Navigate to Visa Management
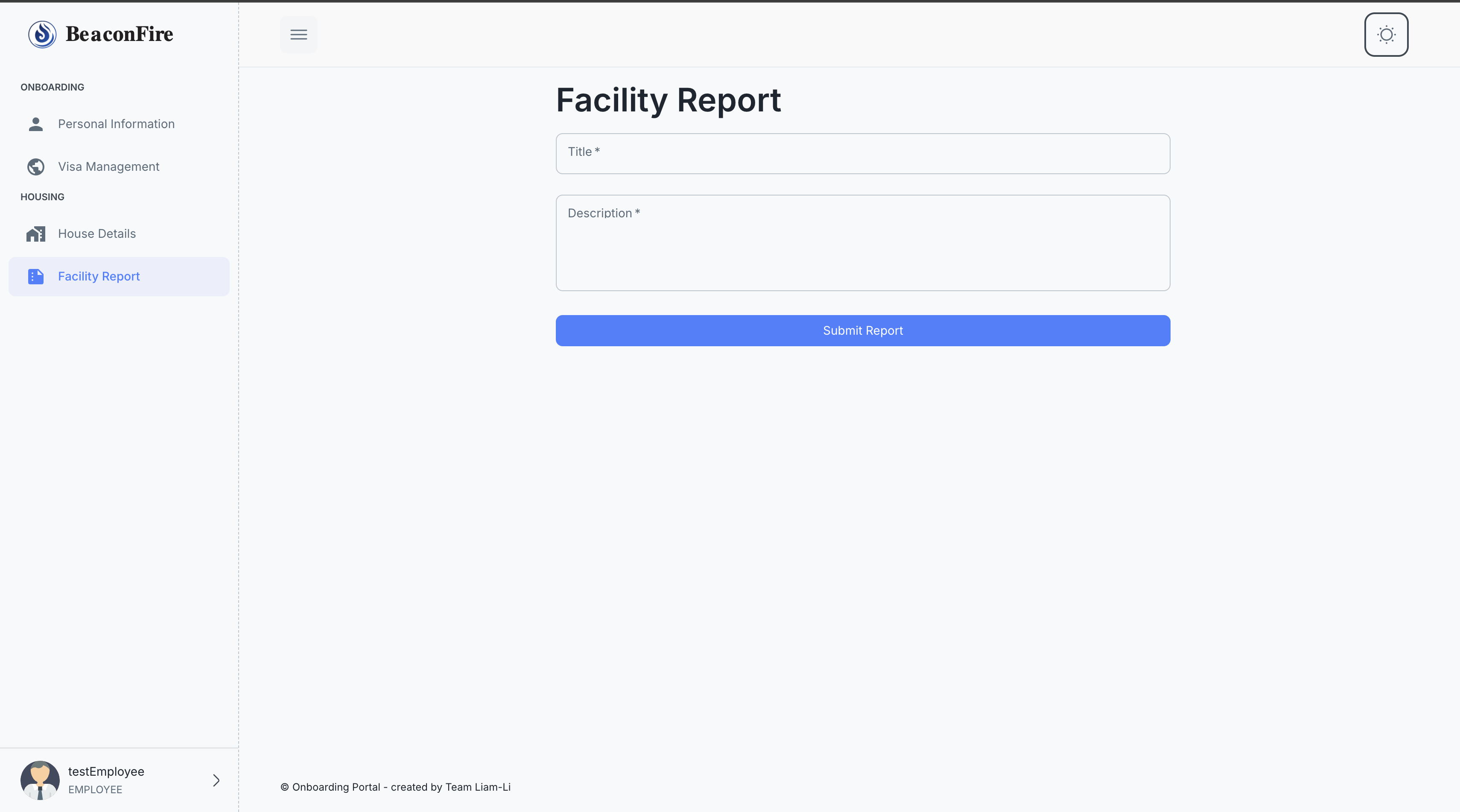This screenshot has height=812, width=1460. [x=109, y=166]
